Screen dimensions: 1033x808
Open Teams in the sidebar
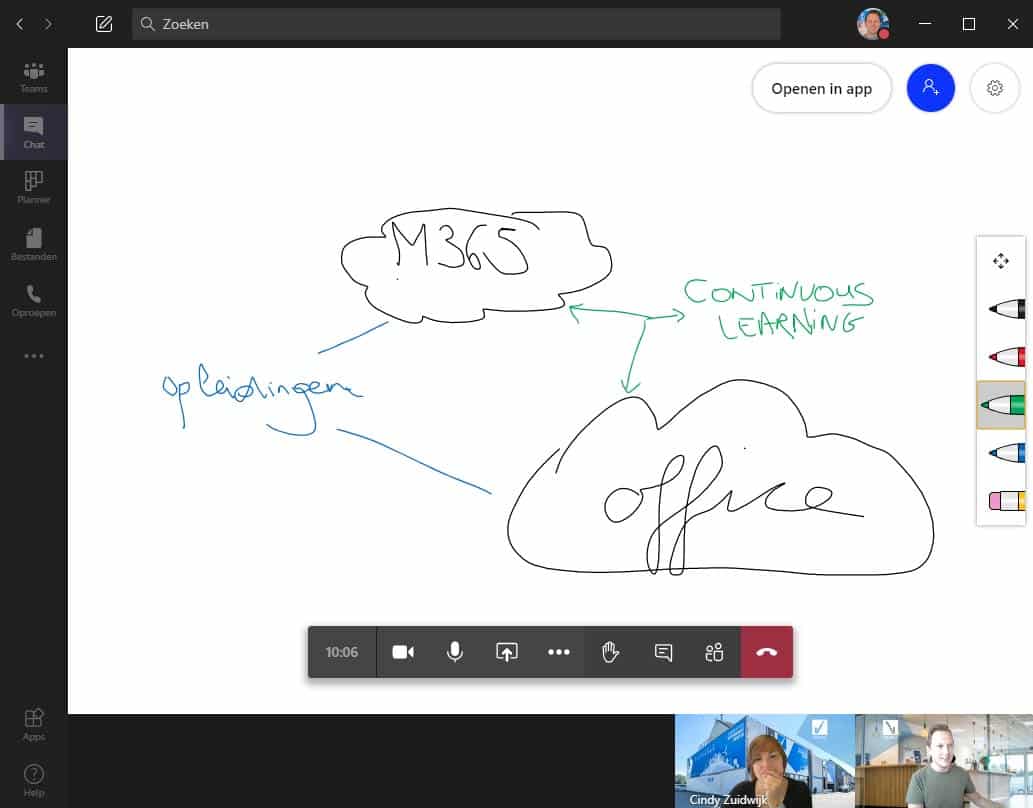[x=34, y=76]
